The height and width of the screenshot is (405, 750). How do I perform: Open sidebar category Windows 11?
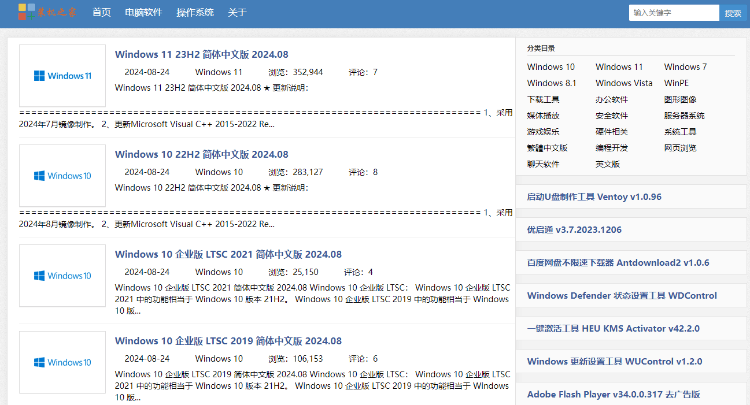(x=619, y=67)
